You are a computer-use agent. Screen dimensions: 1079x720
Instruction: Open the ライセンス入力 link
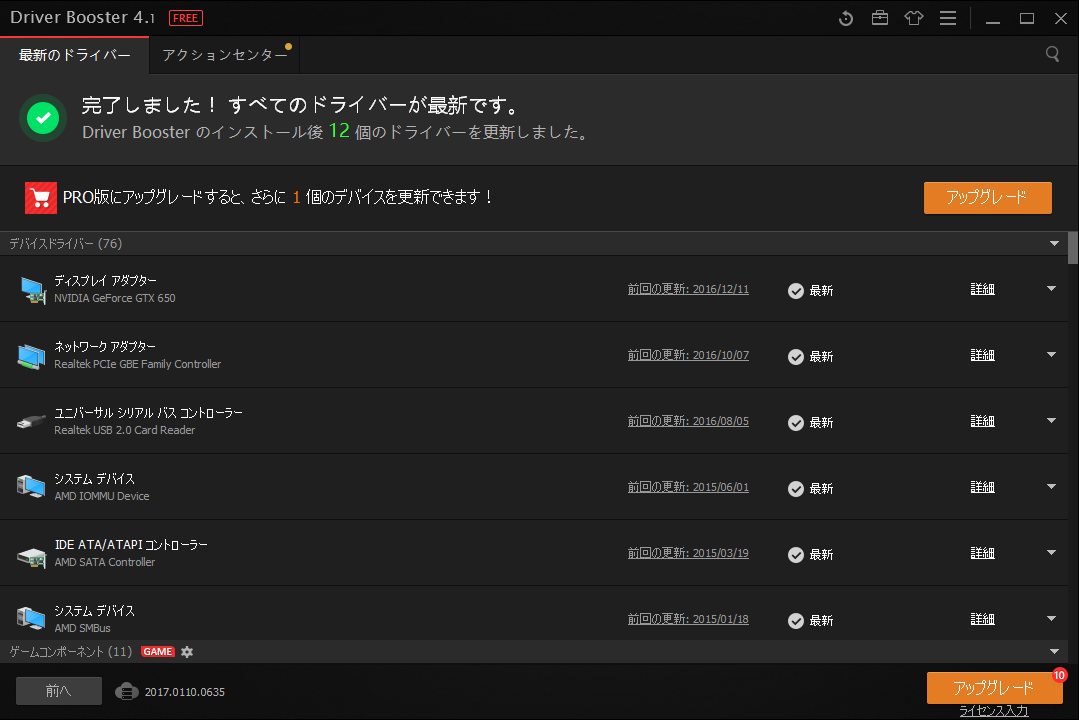pyautogui.click(x=994, y=711)
